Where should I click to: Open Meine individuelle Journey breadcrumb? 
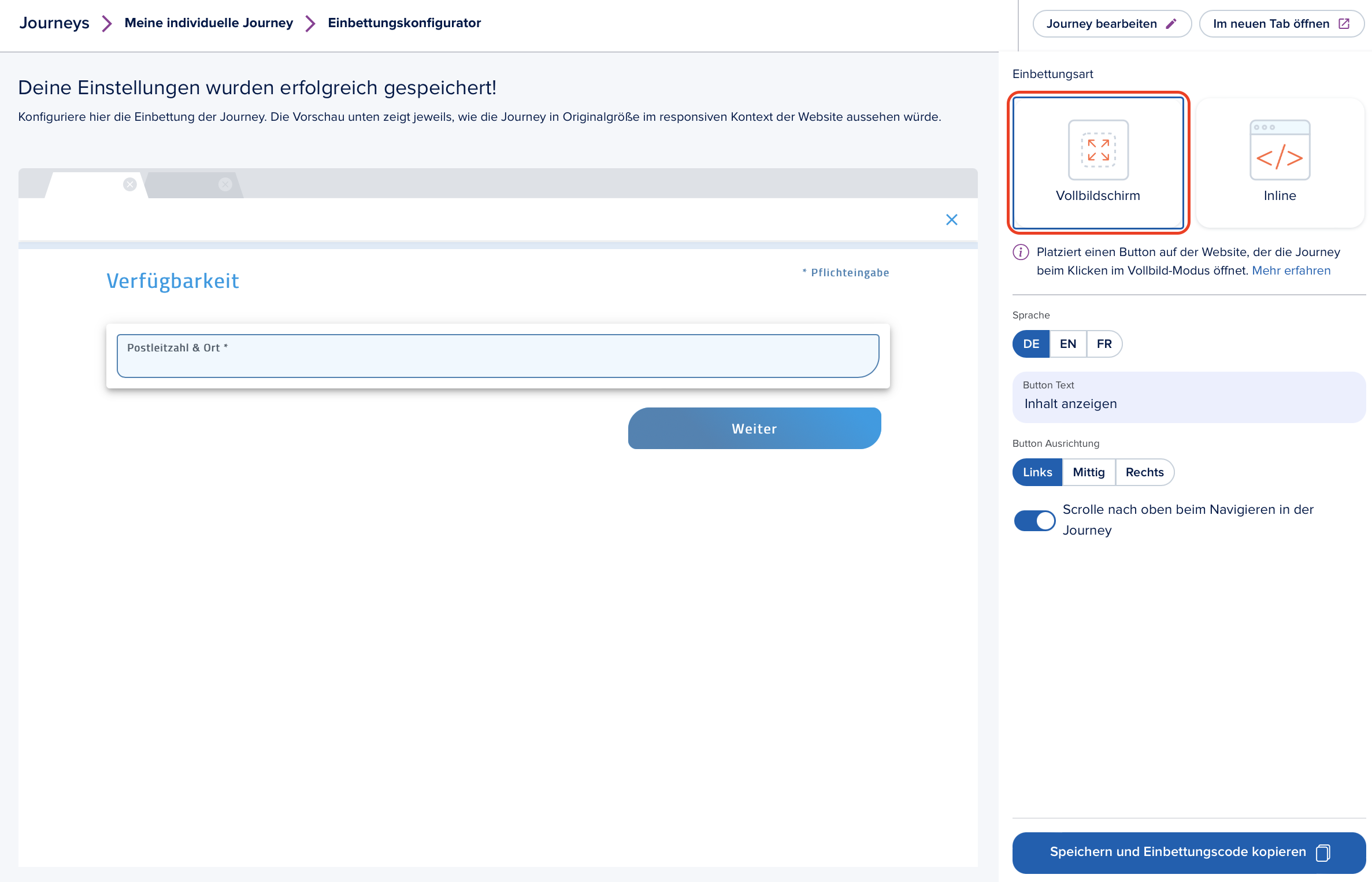pos(209,23)
